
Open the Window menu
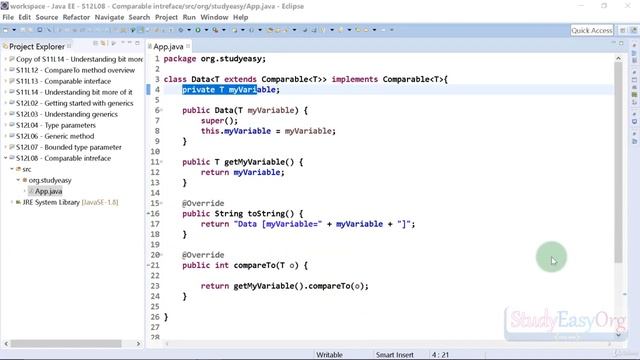click(214, 17)
